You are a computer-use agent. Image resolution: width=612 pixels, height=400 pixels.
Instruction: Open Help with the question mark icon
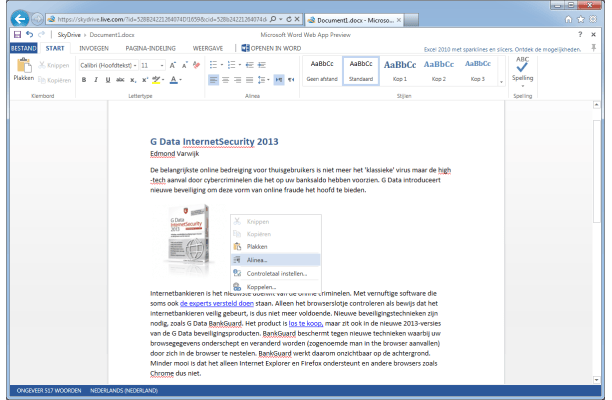pyautogui.click(x=580, y=34)
